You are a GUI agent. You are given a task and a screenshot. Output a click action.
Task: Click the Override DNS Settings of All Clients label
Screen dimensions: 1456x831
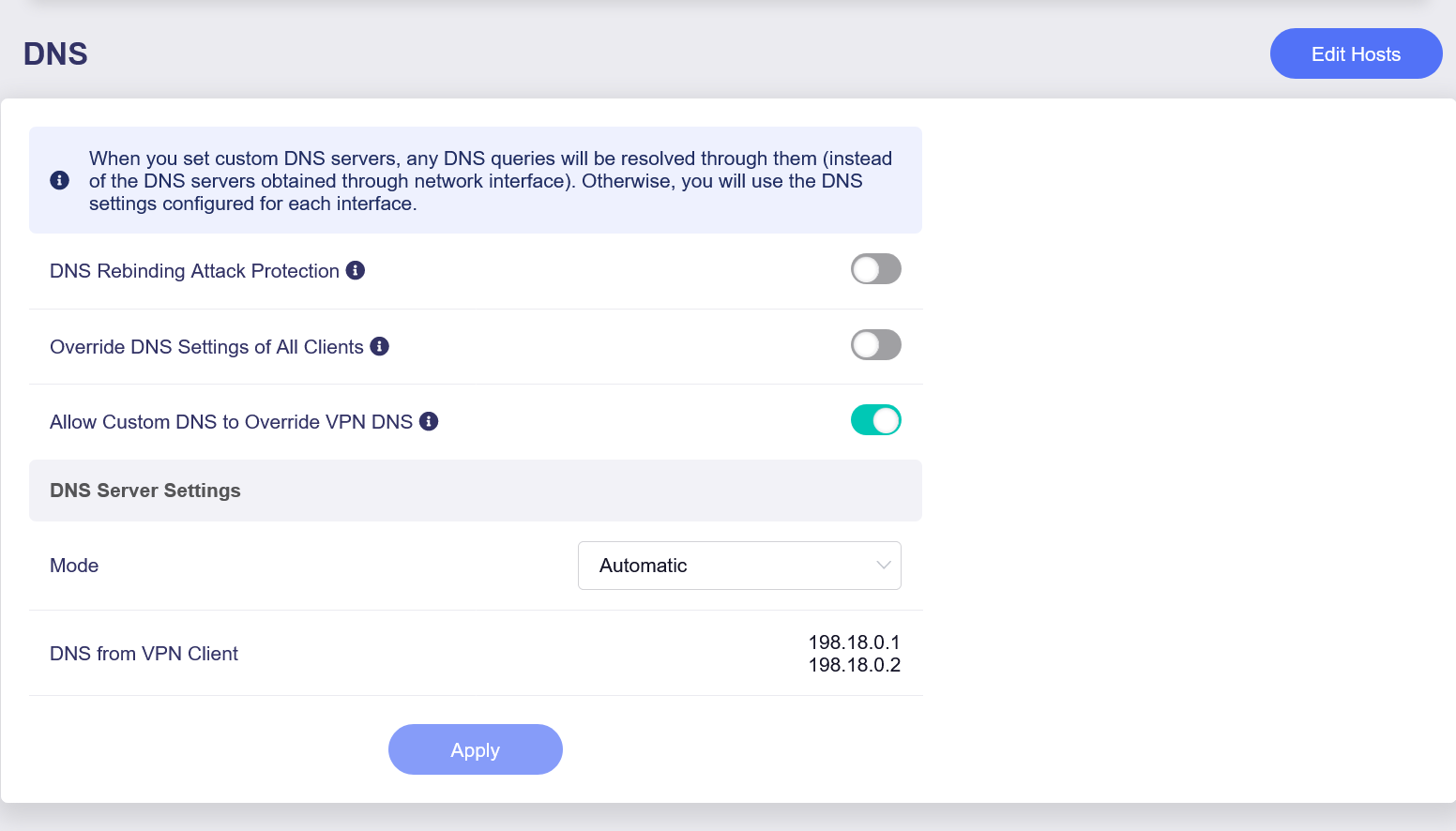pos(206,347)
